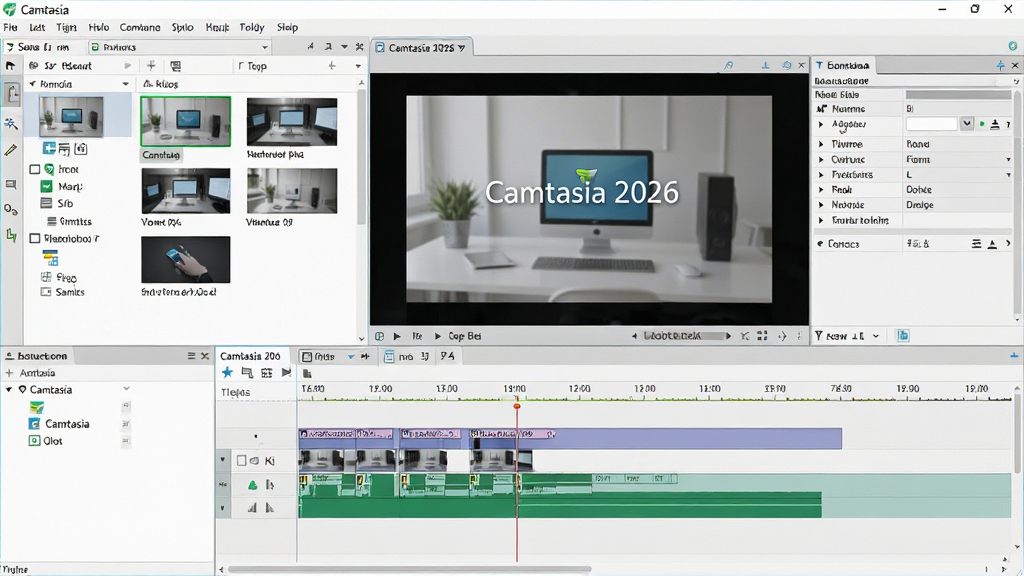Click the grey color bar atop properties list
This screenshot has width=1024, height=576.
click(x=958, y=95)
